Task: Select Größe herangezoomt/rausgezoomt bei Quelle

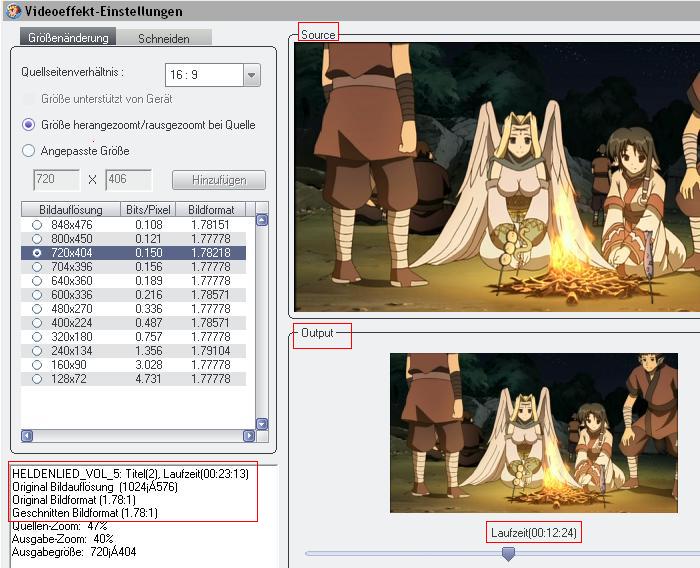Action: [x=29, y=125]
